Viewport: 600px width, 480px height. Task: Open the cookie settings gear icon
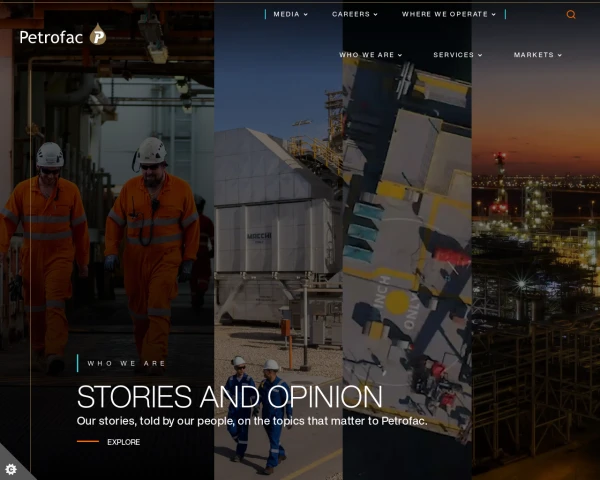click(11, 469)
